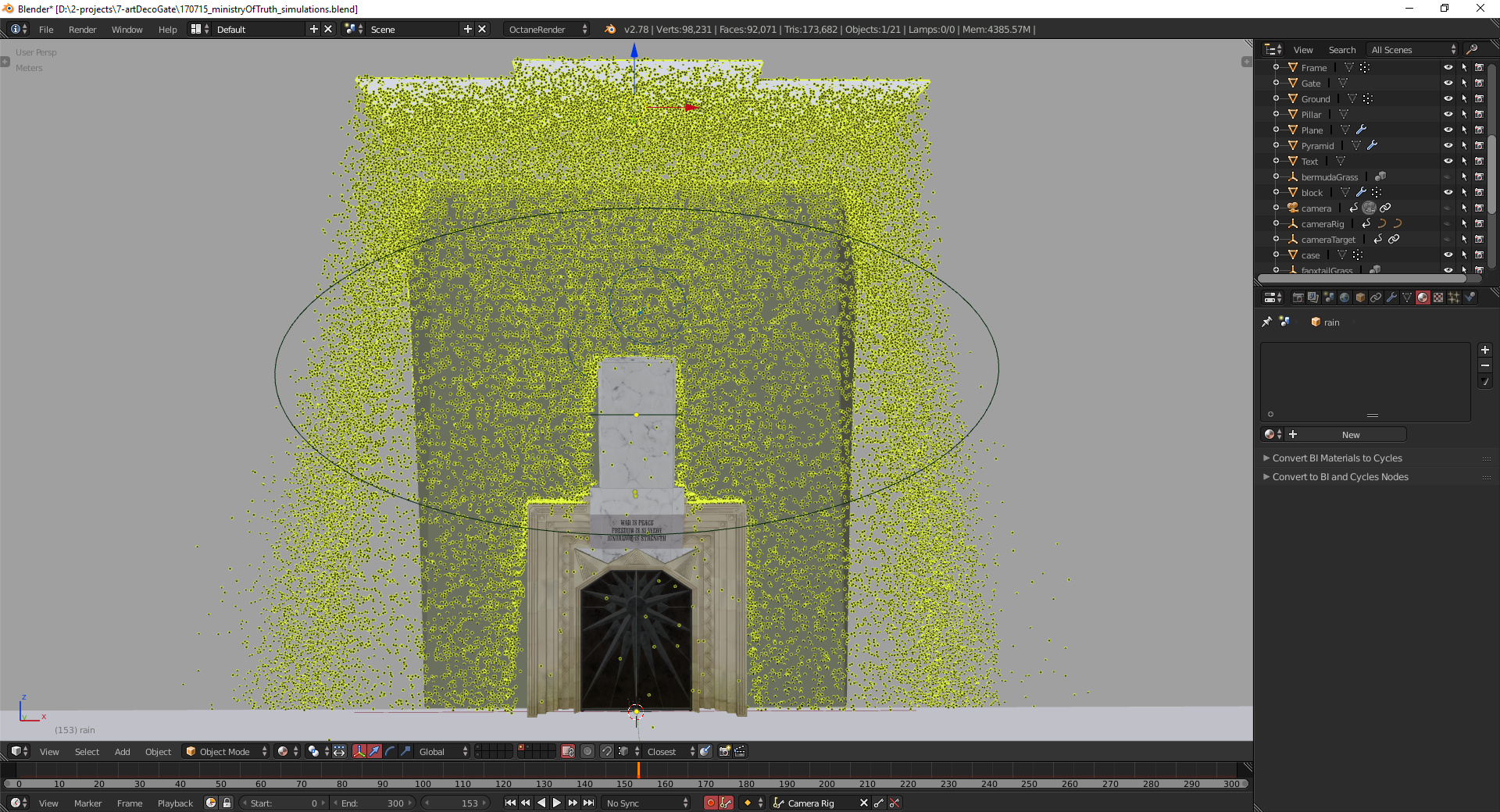
Task: Open the Render menu
Action: [82, 30]
